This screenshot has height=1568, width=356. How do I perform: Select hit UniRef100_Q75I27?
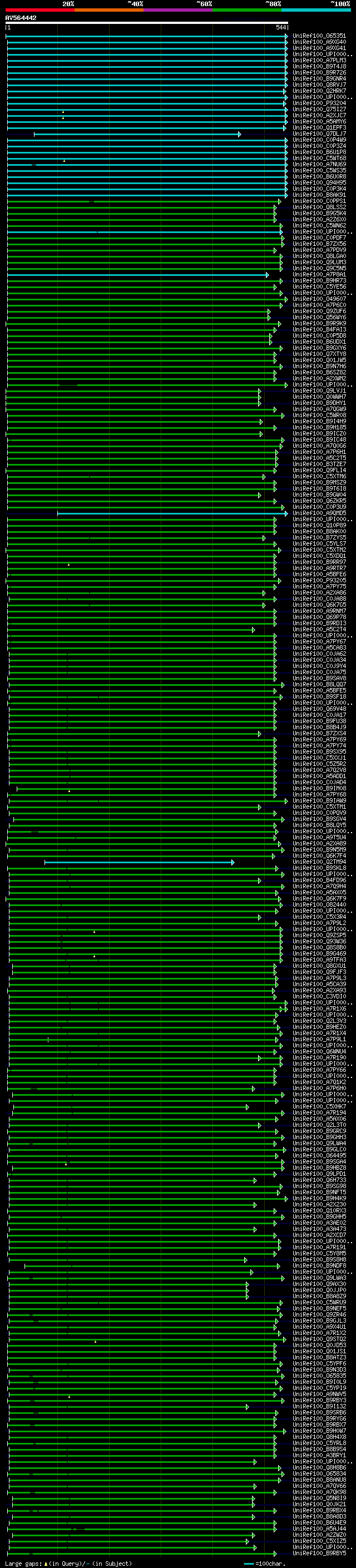[x=319, y=110]
